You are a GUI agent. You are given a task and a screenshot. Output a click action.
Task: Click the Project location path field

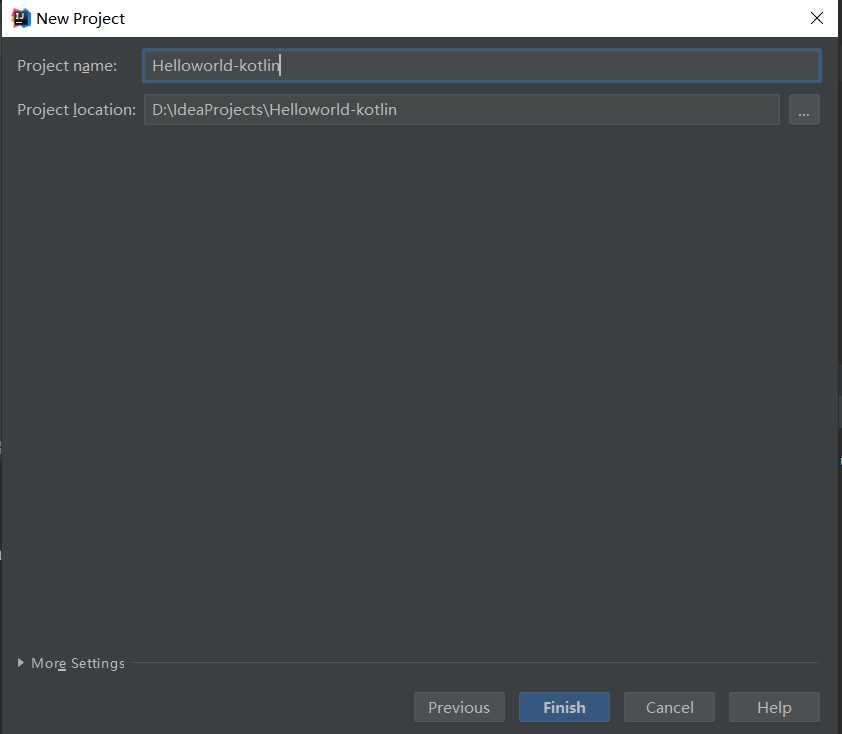tap(462, 110)
